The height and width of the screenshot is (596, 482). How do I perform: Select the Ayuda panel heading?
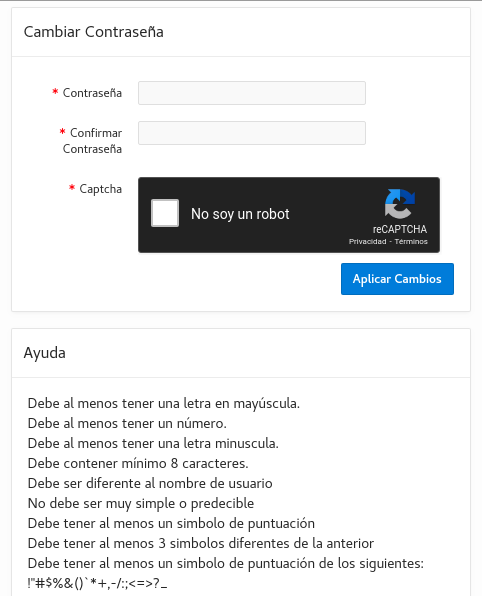pyautogui.click(x=44, y=353)
